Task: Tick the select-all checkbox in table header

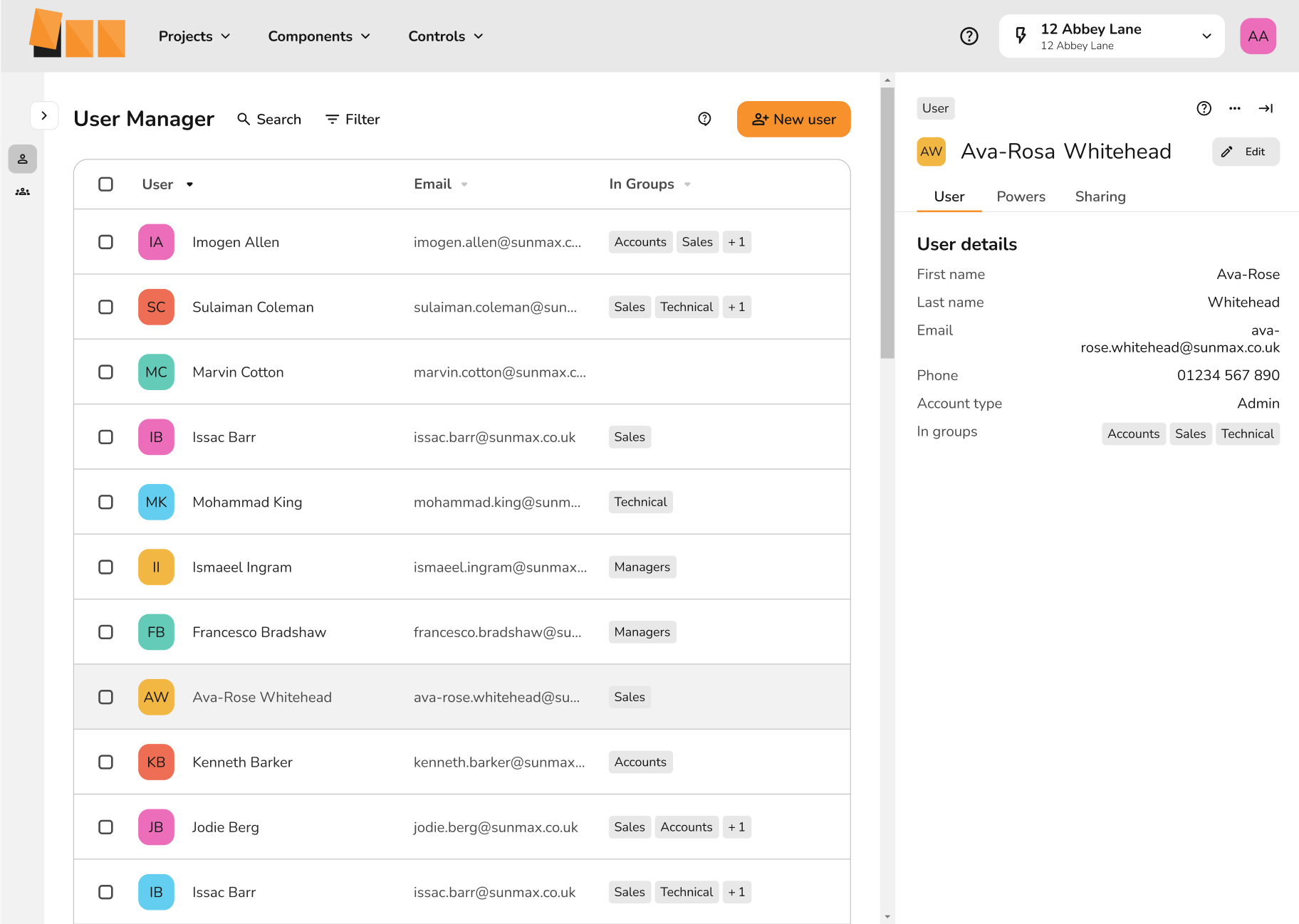Action: point(105,184)
